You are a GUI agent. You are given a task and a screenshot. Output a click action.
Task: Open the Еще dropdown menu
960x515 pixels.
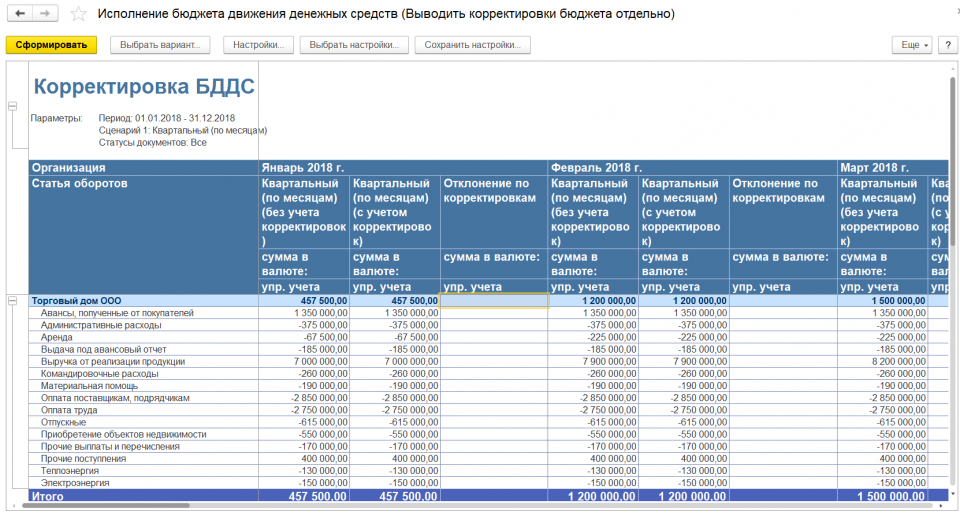click(x=912, y=45)
